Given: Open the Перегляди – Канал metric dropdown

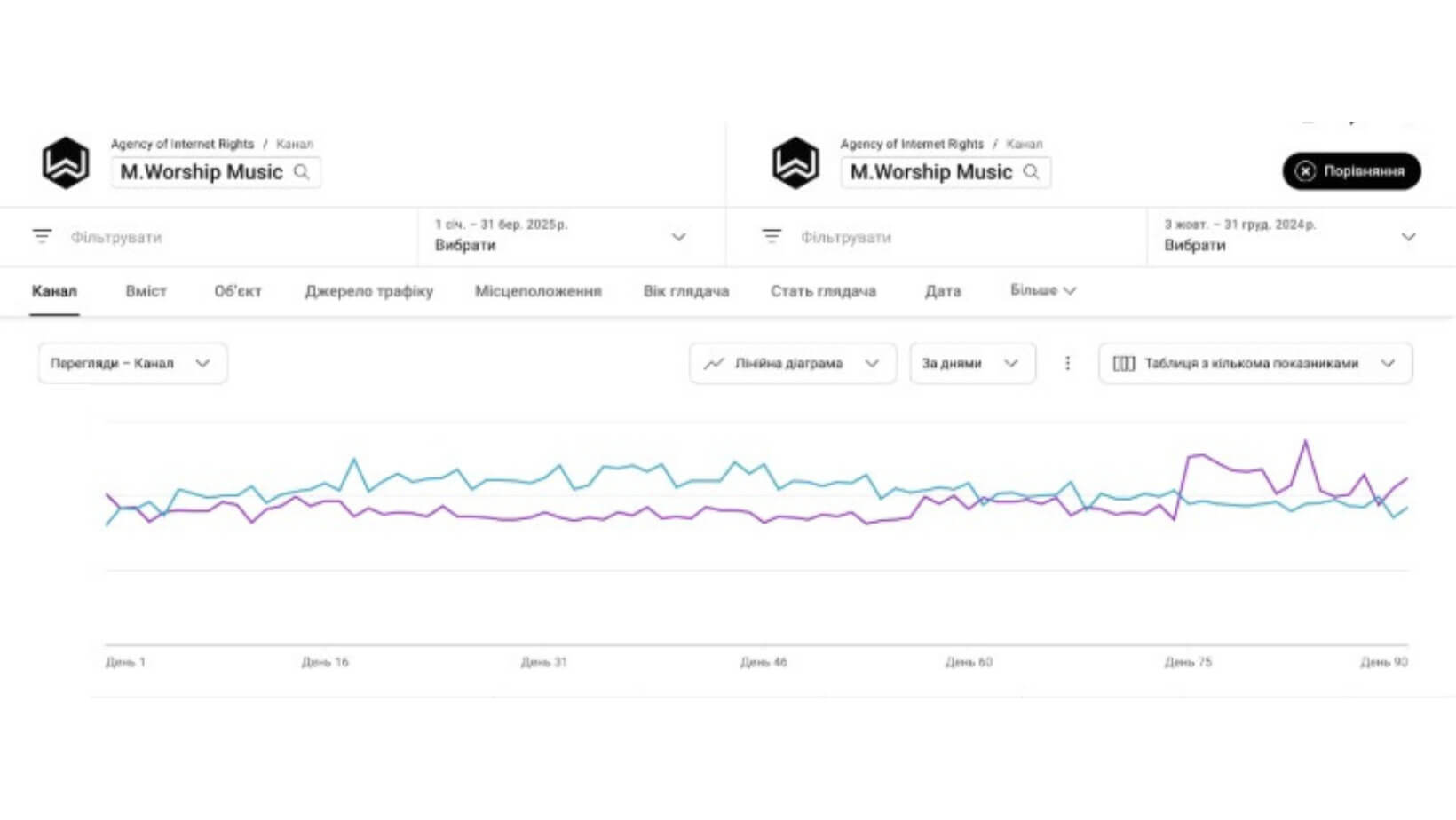Looking at the screenshot, I should click(132, 363).
